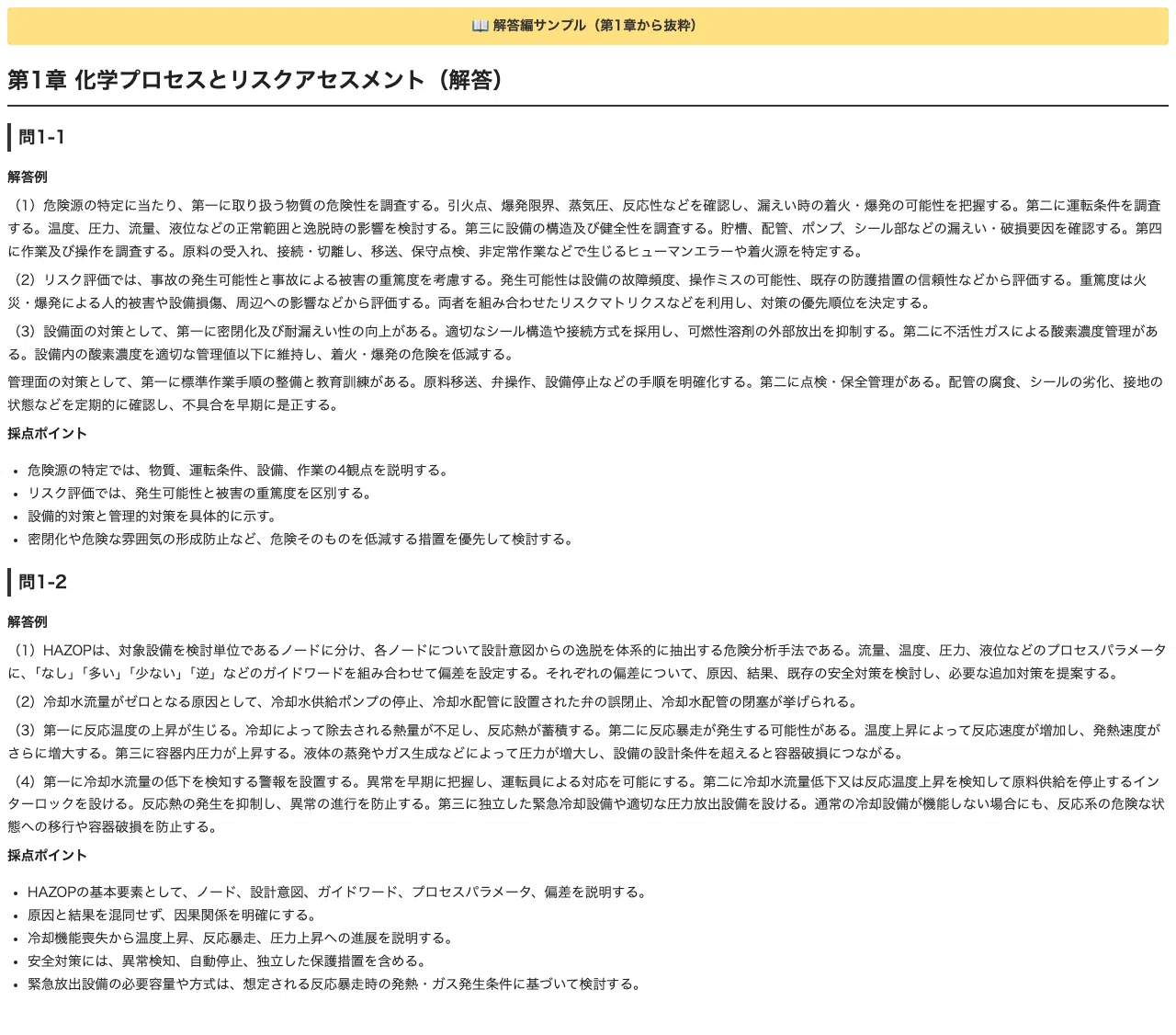Click the bullet starting 密閉化や危険な雰囲気の形成防止など
Screen dimensions: 1176x1035
coord(302,539)
